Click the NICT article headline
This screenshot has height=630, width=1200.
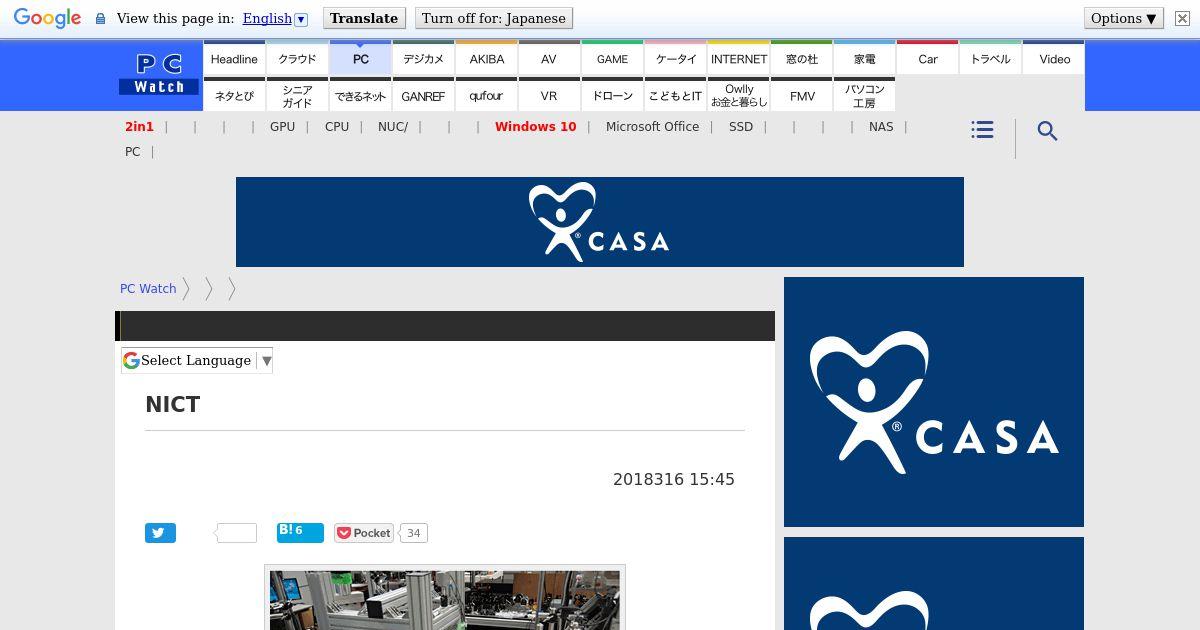(173, 405)
